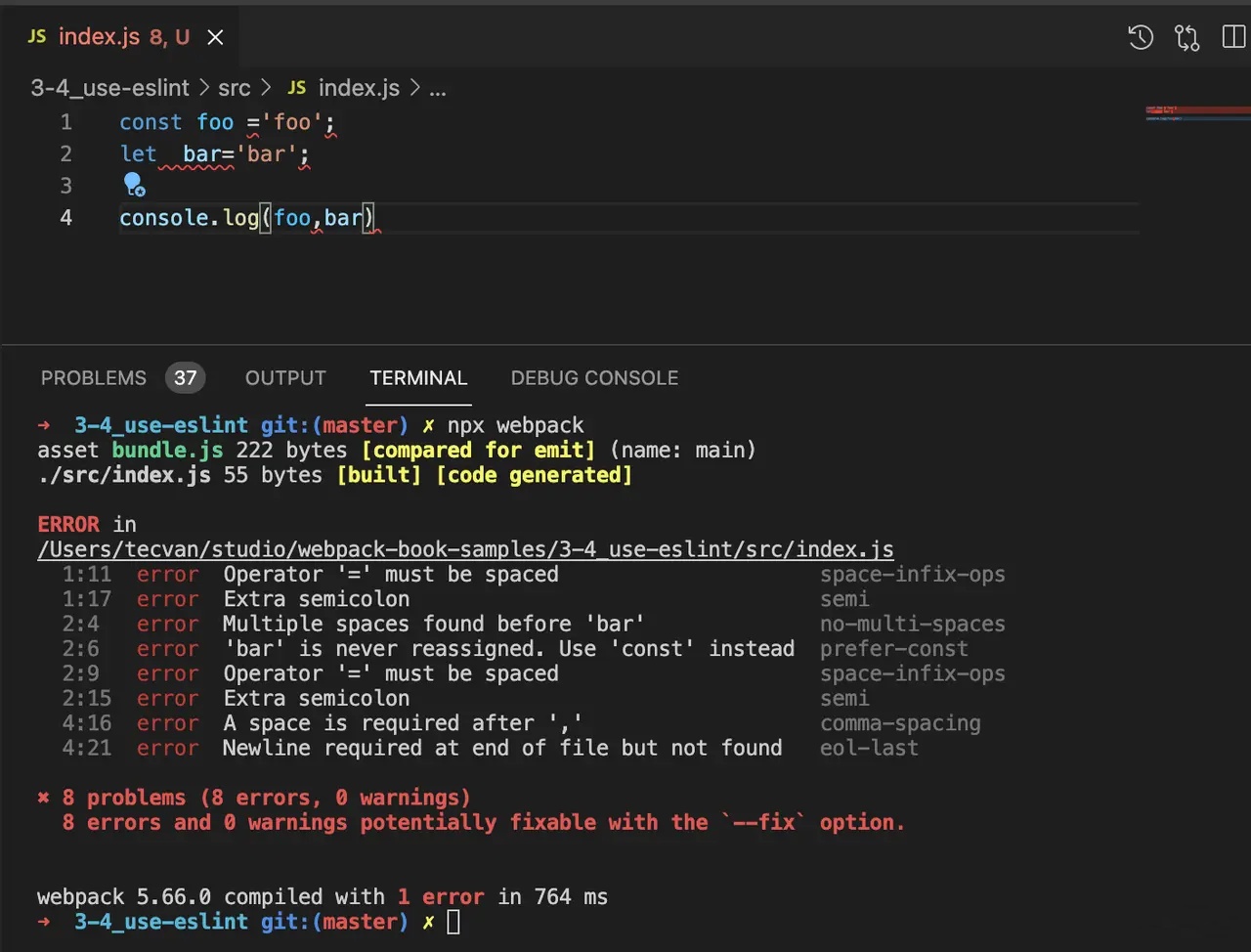Switch to the OUTPUT panel tab
This screenshot has height=952, width=1251.
pyautogui.click(x=285, y=378)
